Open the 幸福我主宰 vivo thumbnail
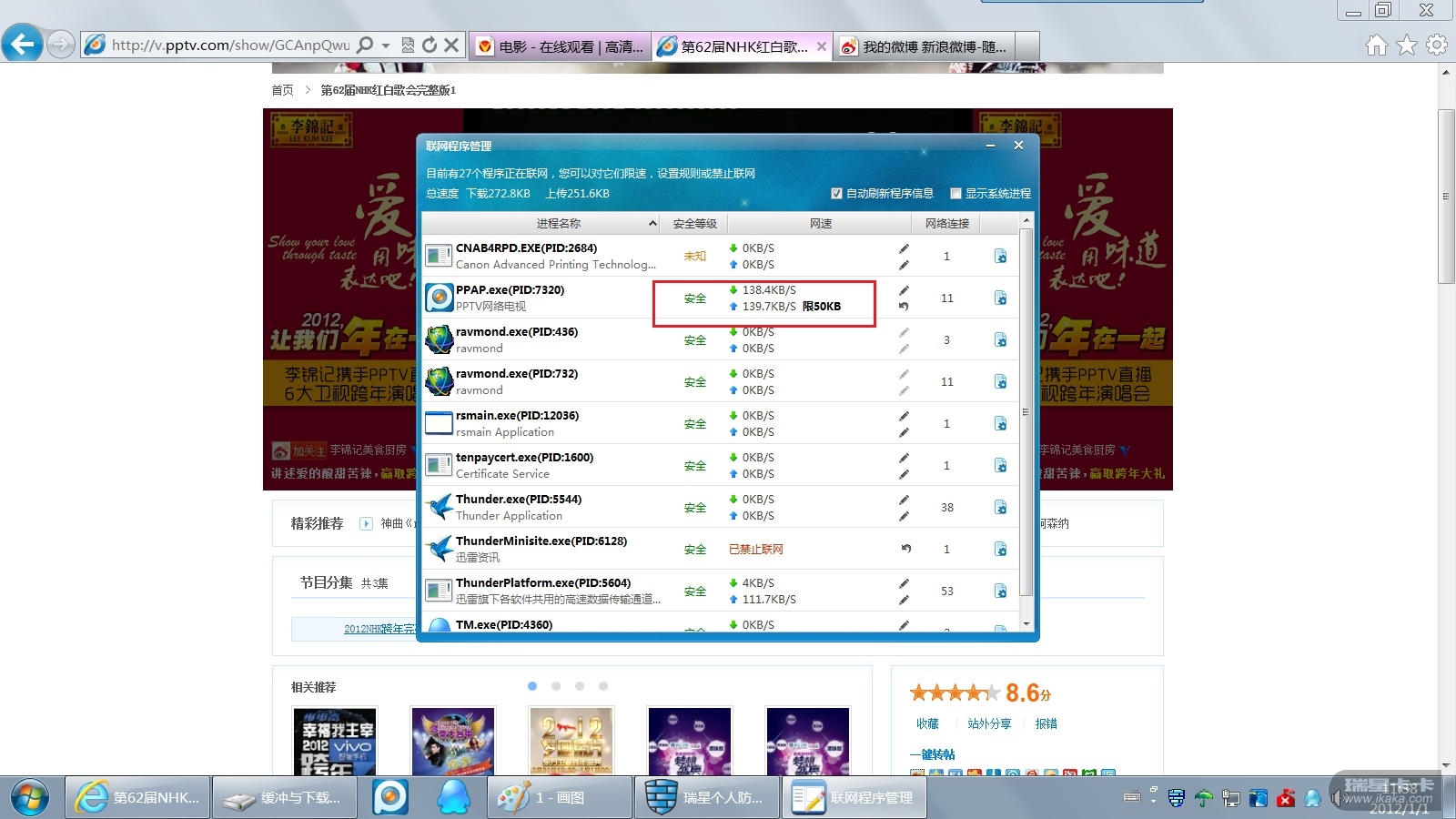1456x819 pixels. [335, 741]
